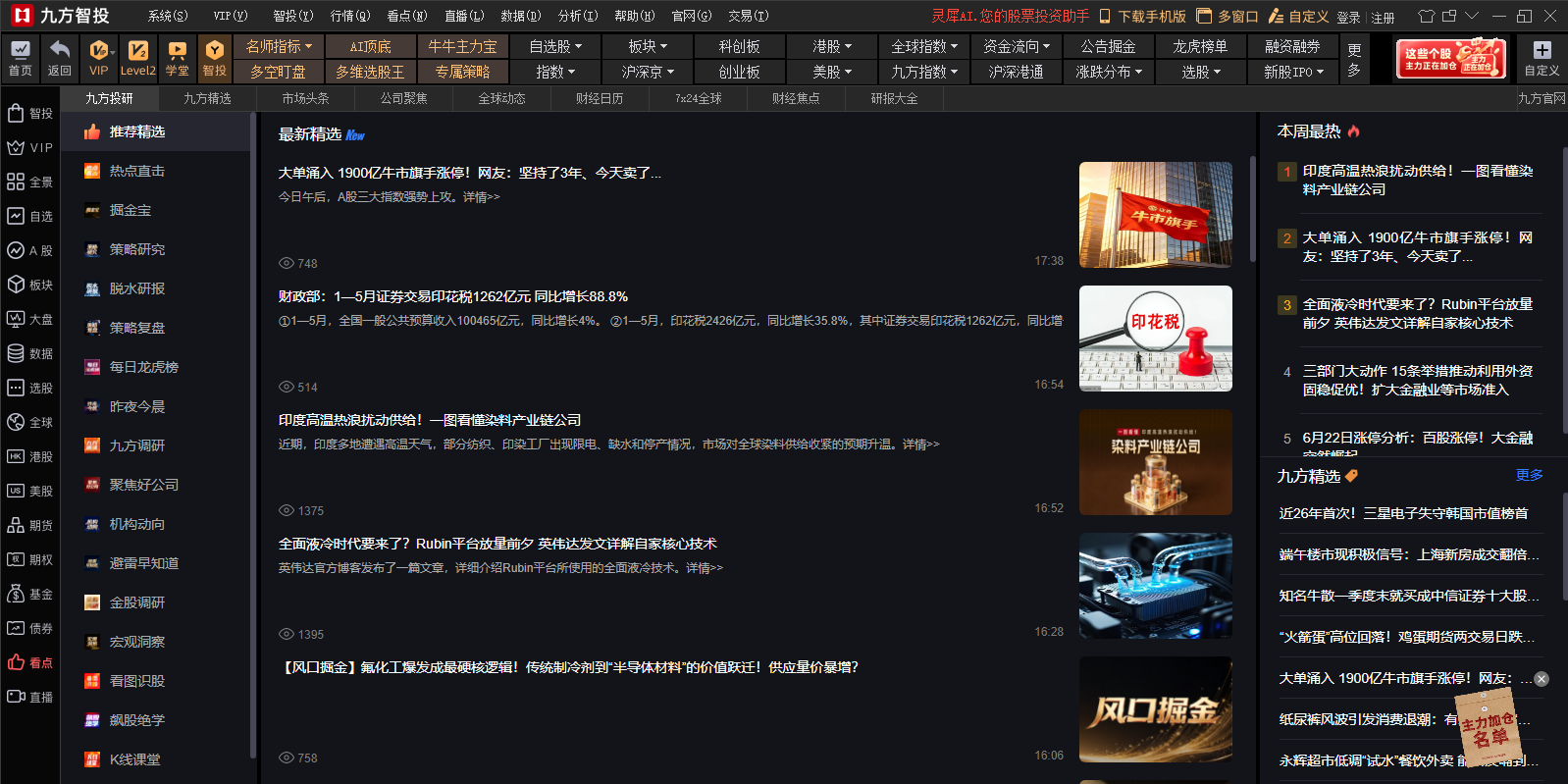Select 基金 funds in left sidebar

point(30,594)
